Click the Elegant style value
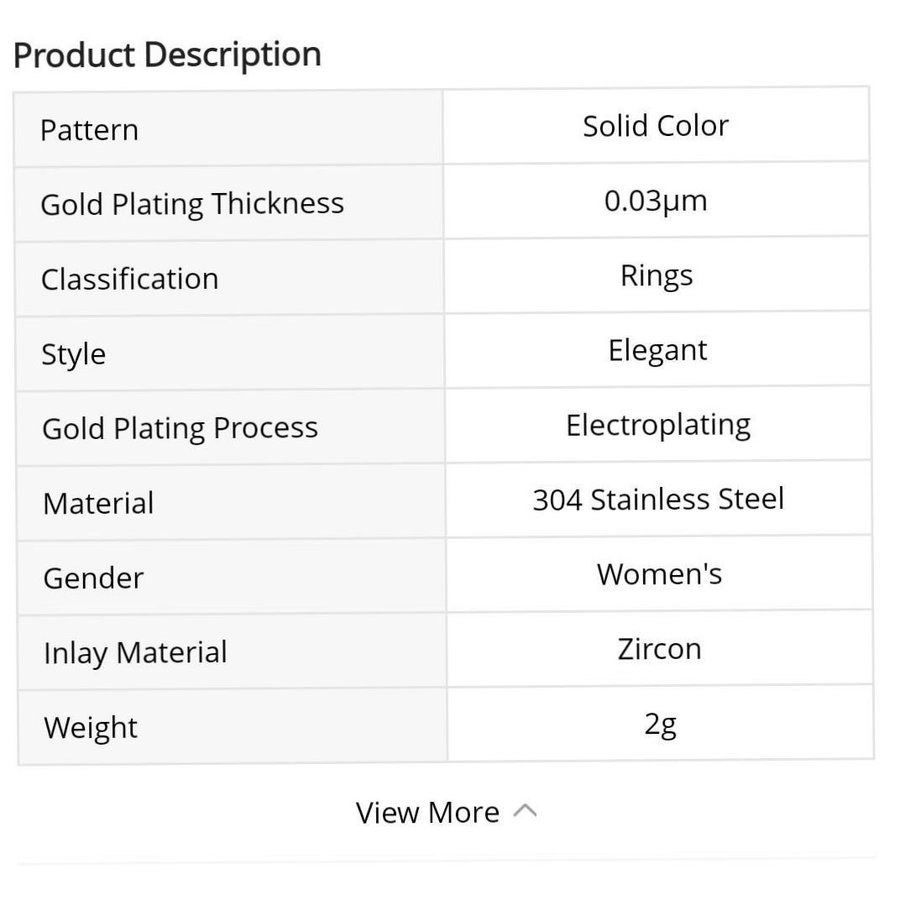900x900 pixels. [657, 350]
